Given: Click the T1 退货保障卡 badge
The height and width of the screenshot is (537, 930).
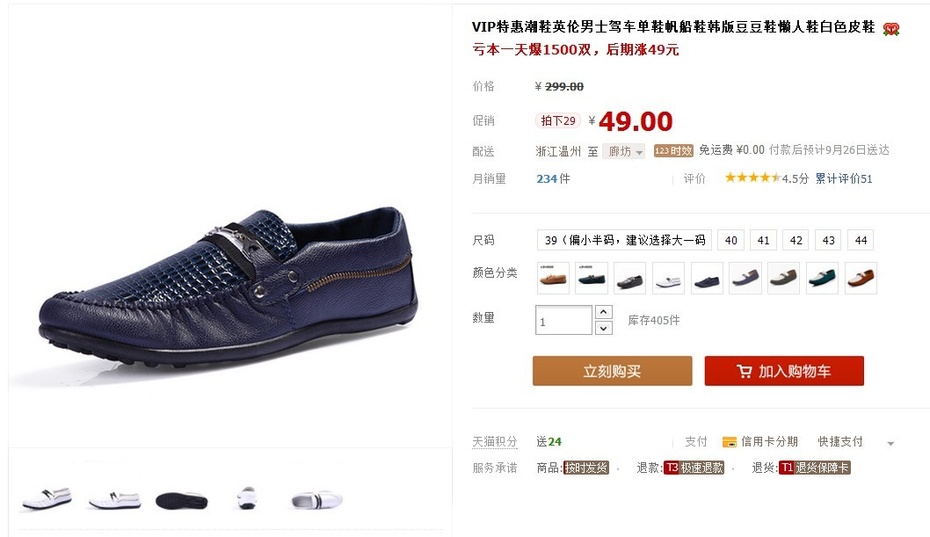Looking at the screenshot, I should 814,468.
